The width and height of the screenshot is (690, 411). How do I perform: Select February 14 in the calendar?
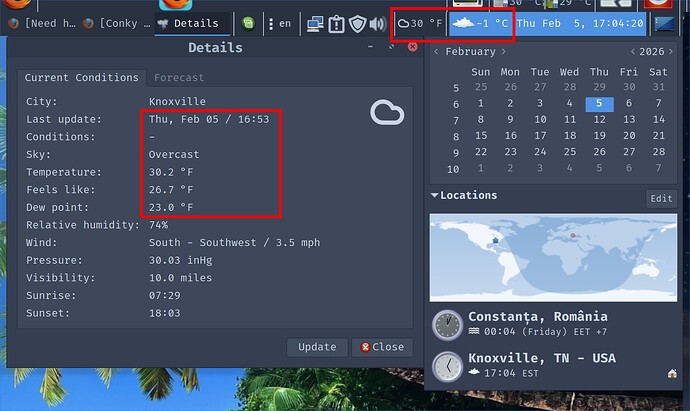(x=658, y=119)
